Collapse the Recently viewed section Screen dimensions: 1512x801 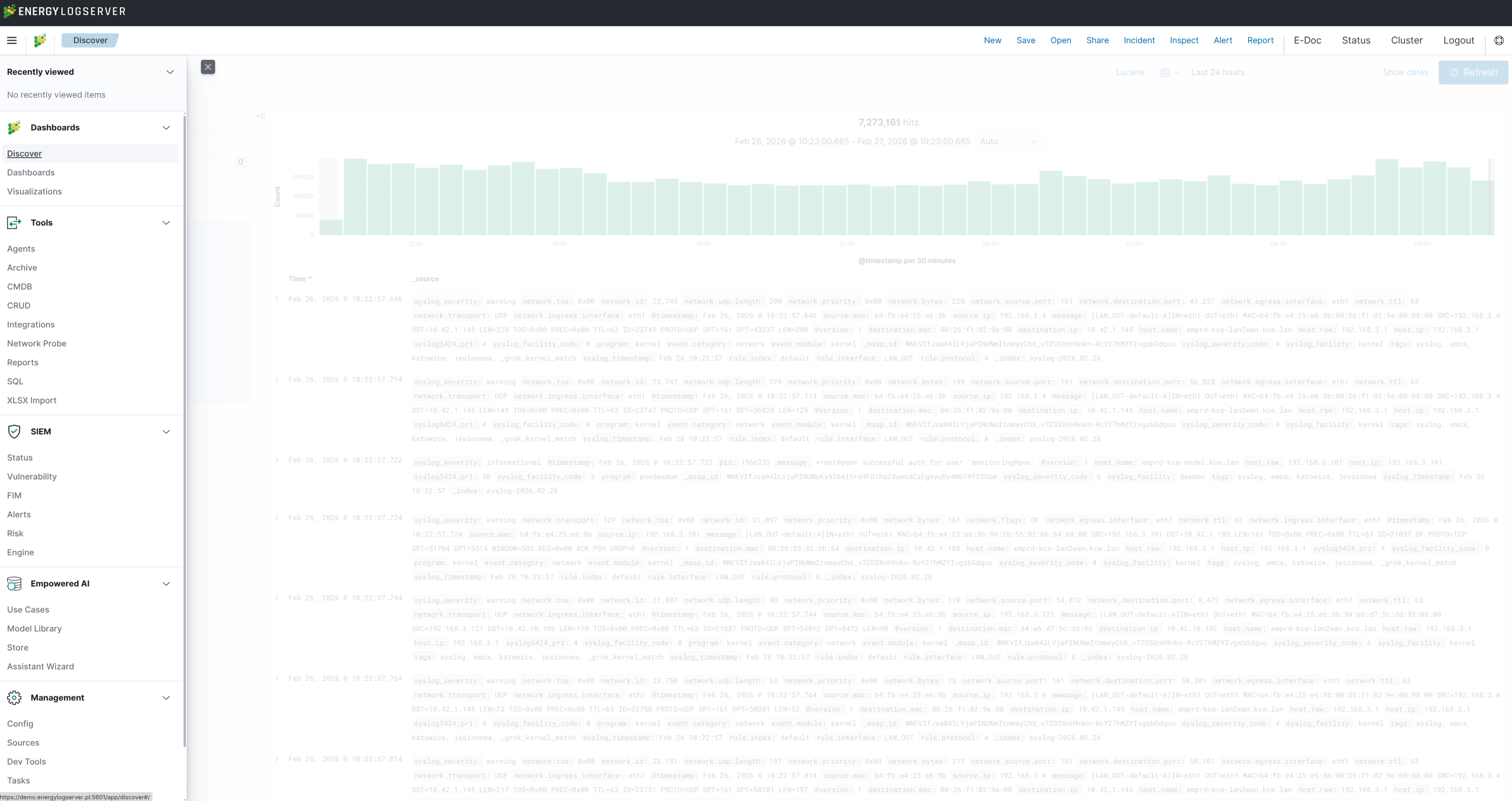(170, 72)
